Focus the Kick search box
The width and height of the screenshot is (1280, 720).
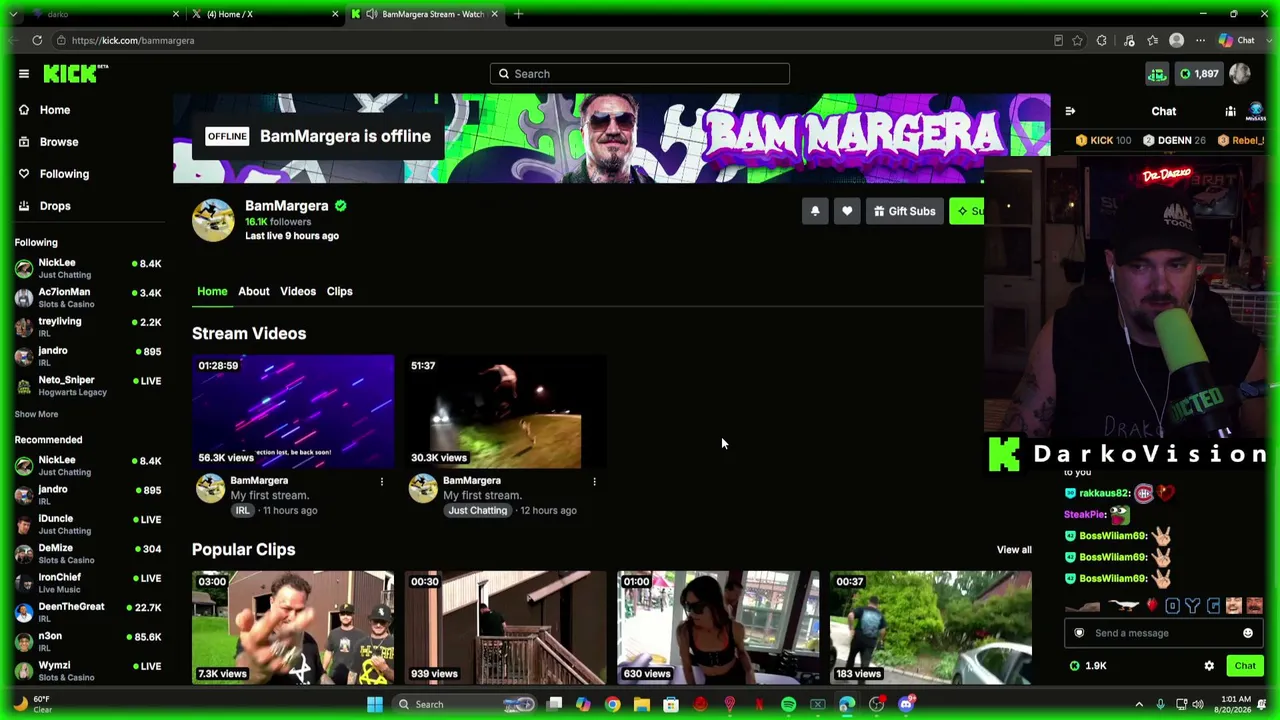640,74
